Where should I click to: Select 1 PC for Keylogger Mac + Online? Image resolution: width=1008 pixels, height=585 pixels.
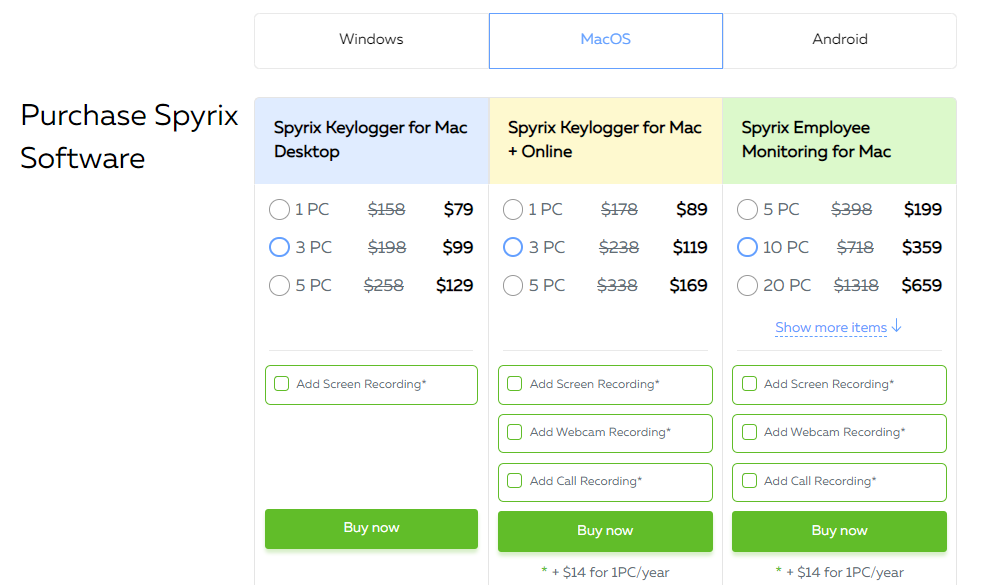tap(513, 210)
